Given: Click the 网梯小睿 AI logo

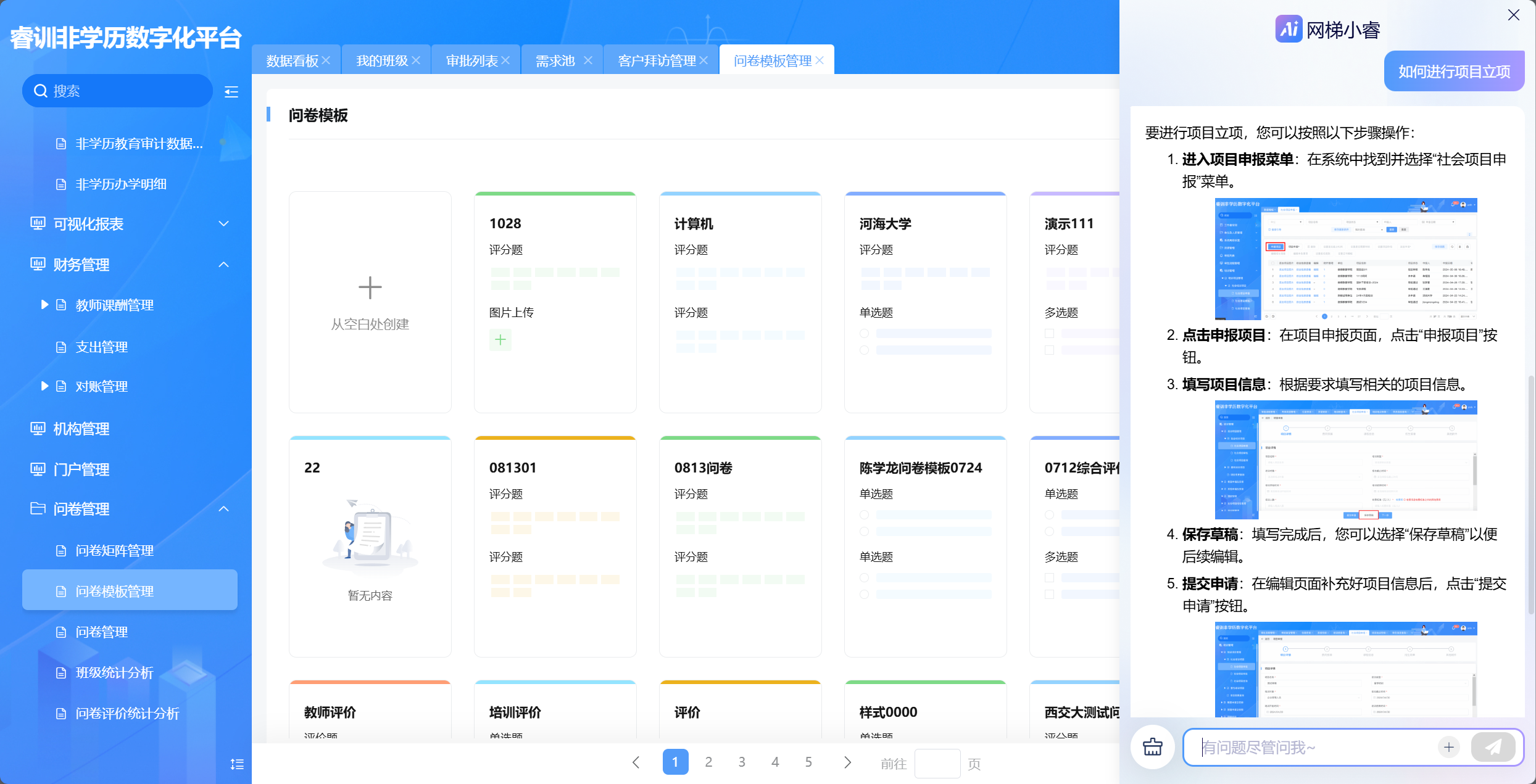Looking at the screenshot, I should click(x=1289, y=29).
